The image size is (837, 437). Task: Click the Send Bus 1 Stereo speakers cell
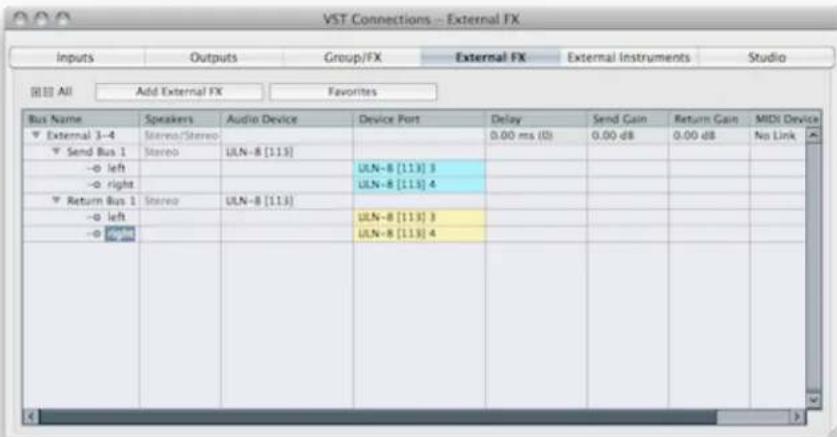(180, 152)
